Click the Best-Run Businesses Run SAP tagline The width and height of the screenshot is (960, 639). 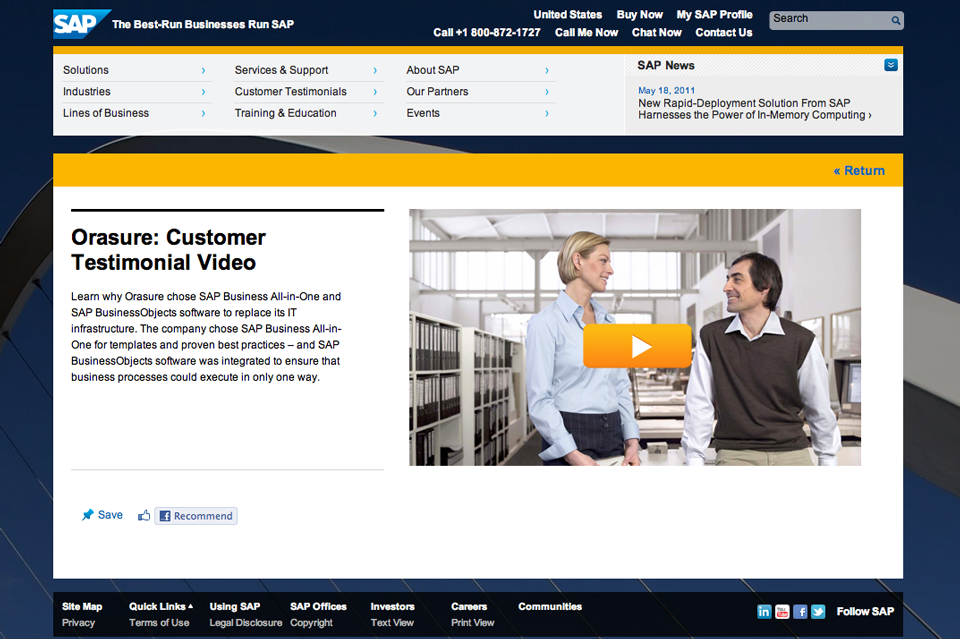pyautogui.click(x=203, y=24)
